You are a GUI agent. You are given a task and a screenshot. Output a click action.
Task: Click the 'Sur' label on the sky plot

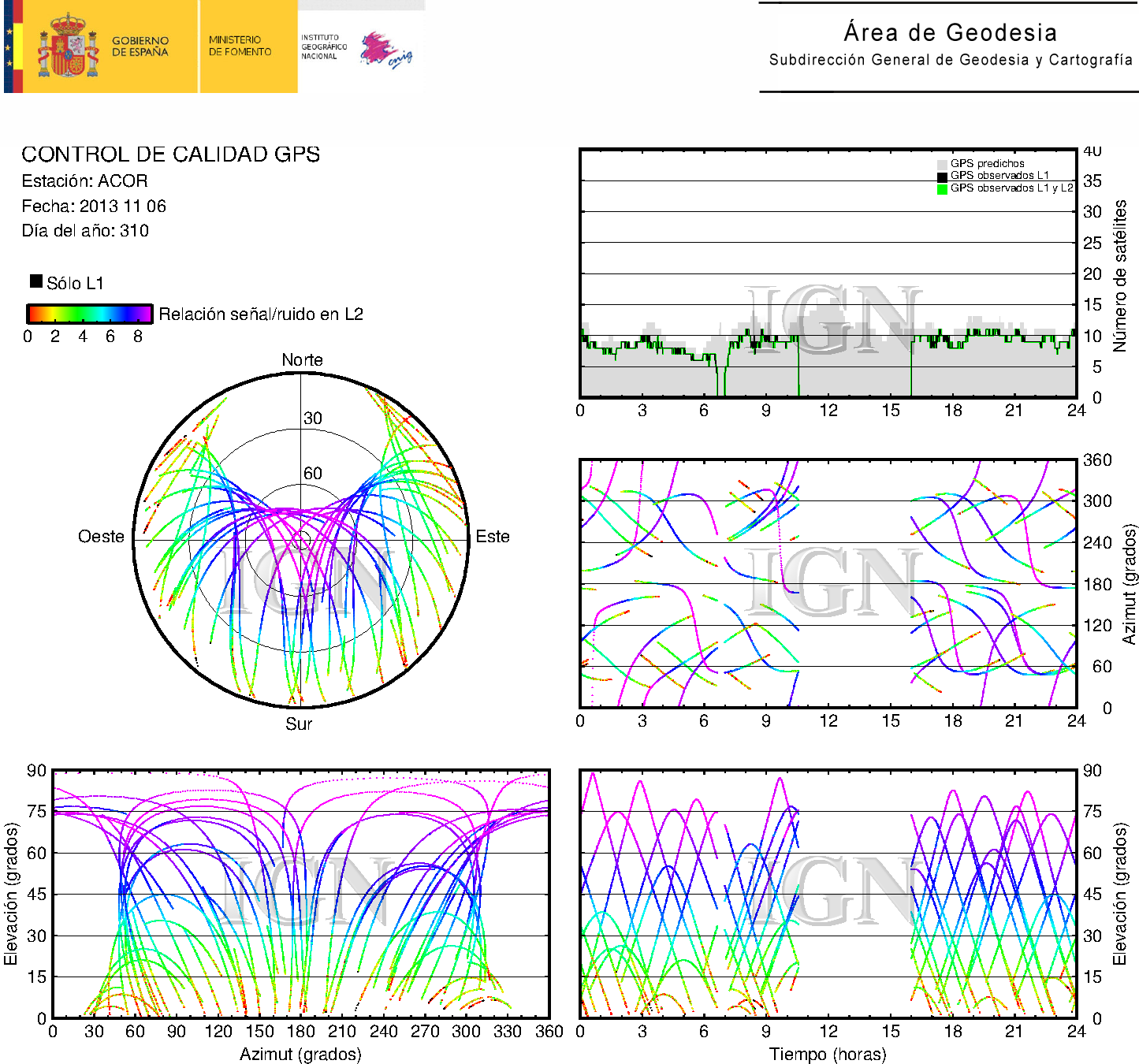click(299, 724)
